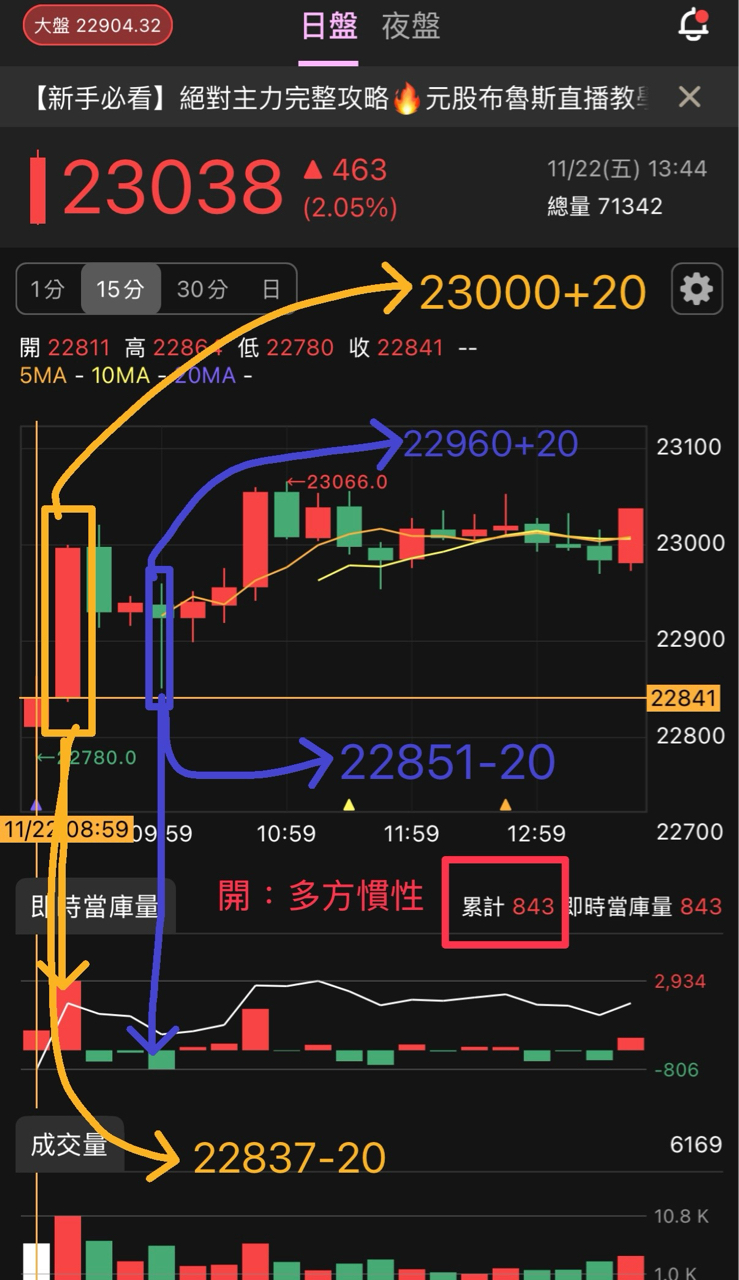Select the 15分 timeframe
Viewport: 739px width, 1280px height.
(120, 290)
